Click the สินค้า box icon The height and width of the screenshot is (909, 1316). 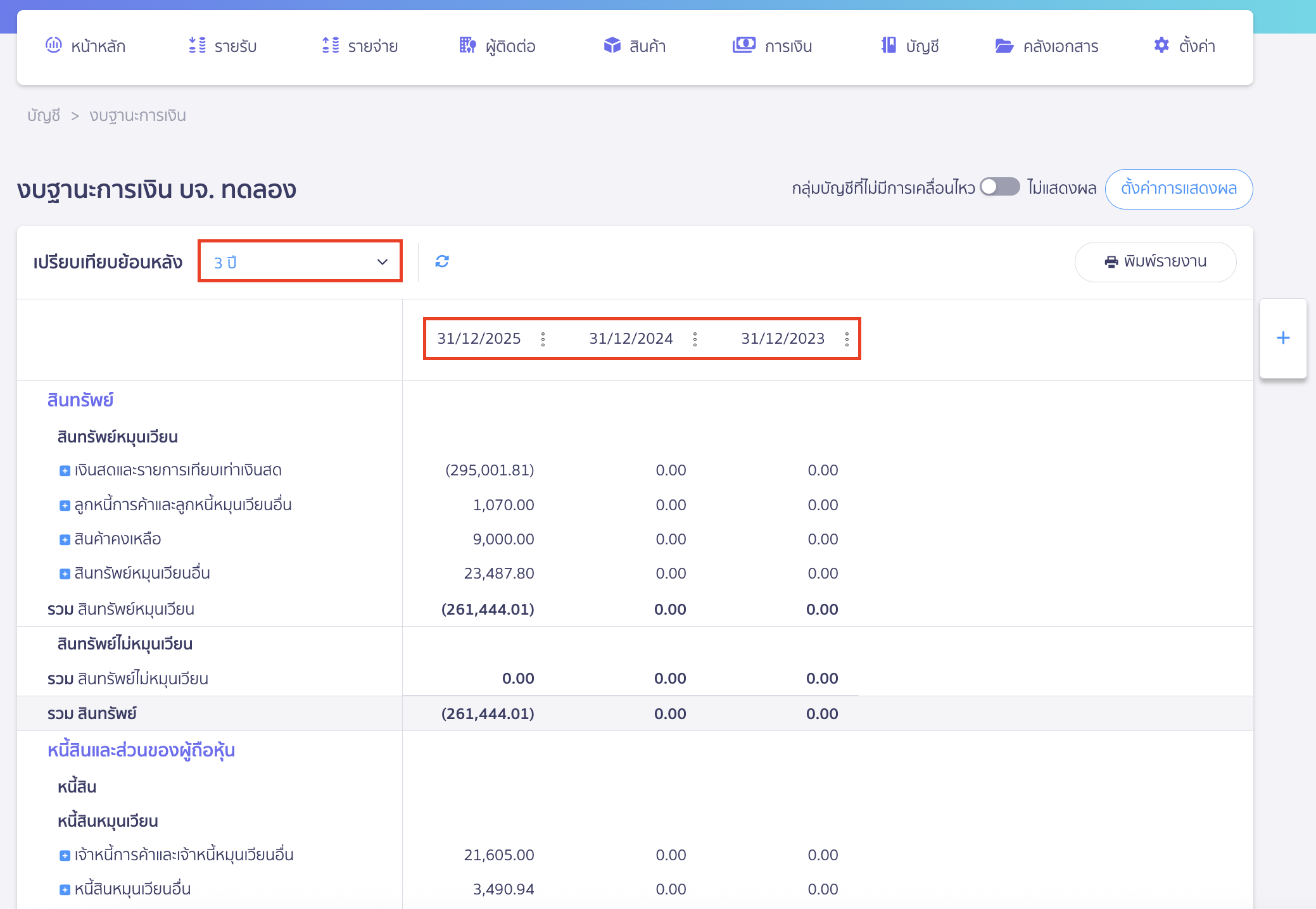pos(612,46)
